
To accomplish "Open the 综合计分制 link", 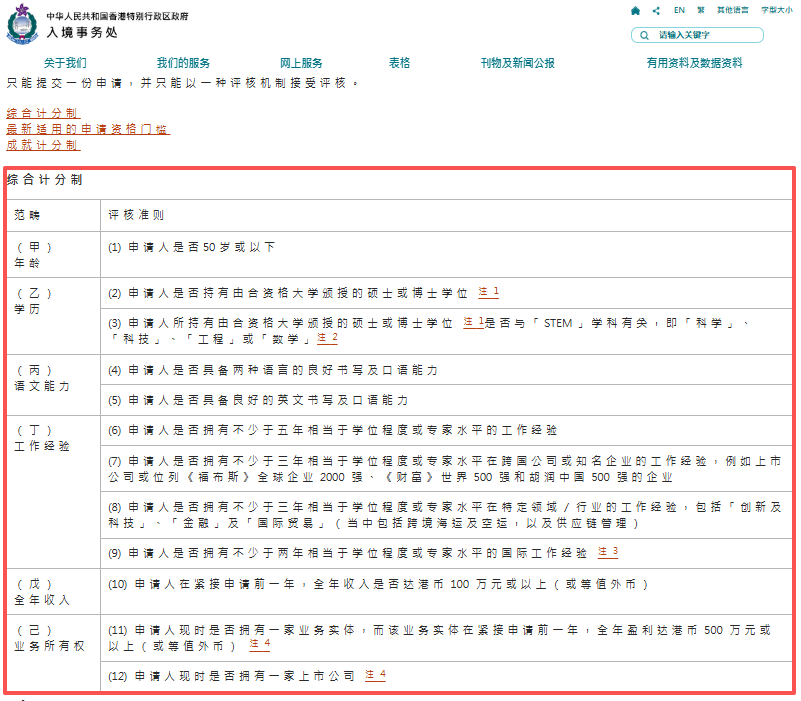I will (43, 113).
